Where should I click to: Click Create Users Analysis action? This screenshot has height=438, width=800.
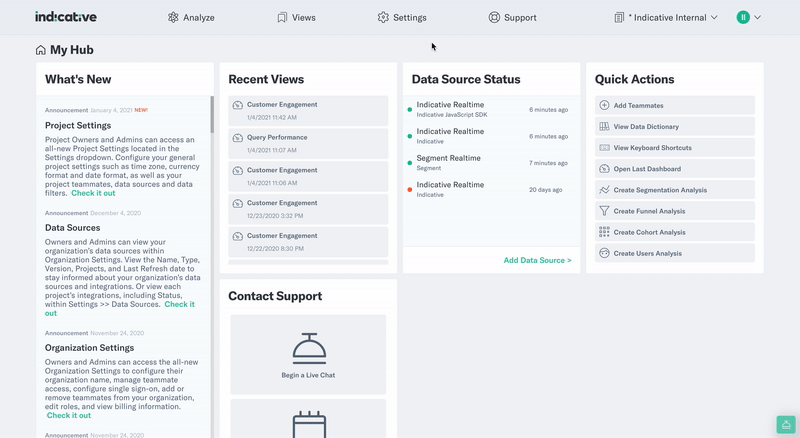point(674,253)
